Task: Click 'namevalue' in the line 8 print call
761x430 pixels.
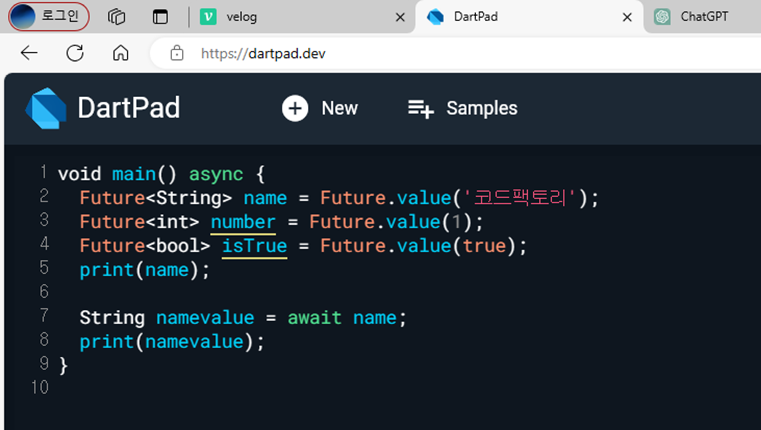Action: 194,342
